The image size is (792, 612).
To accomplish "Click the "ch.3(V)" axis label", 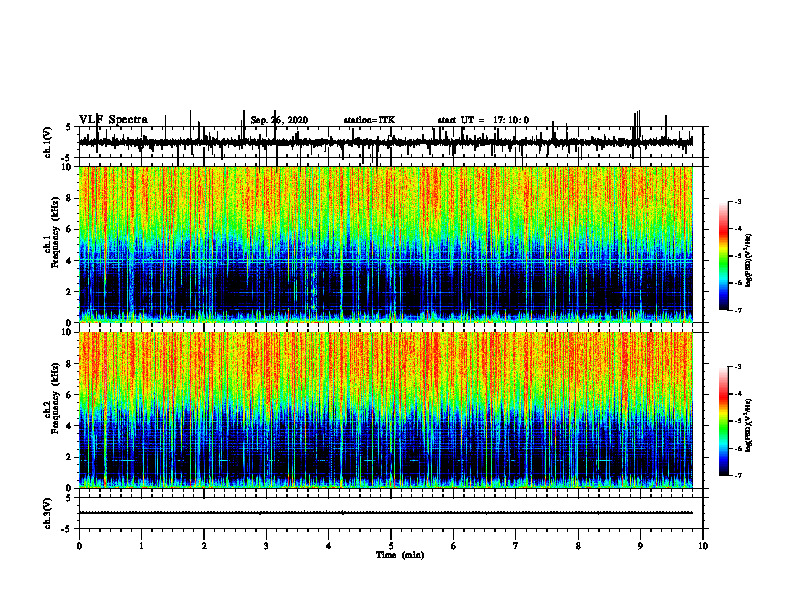I will [x=48, y=513].
